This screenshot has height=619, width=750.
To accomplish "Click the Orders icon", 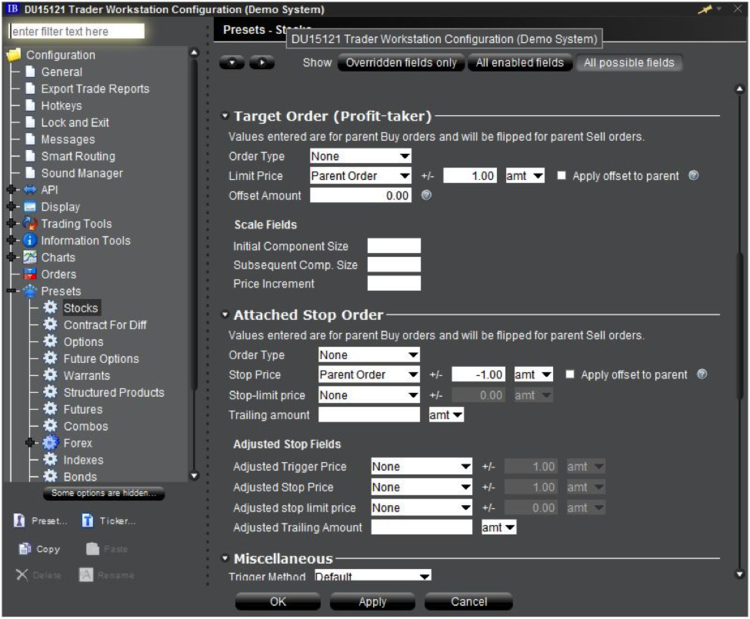I will click(30, 274).
